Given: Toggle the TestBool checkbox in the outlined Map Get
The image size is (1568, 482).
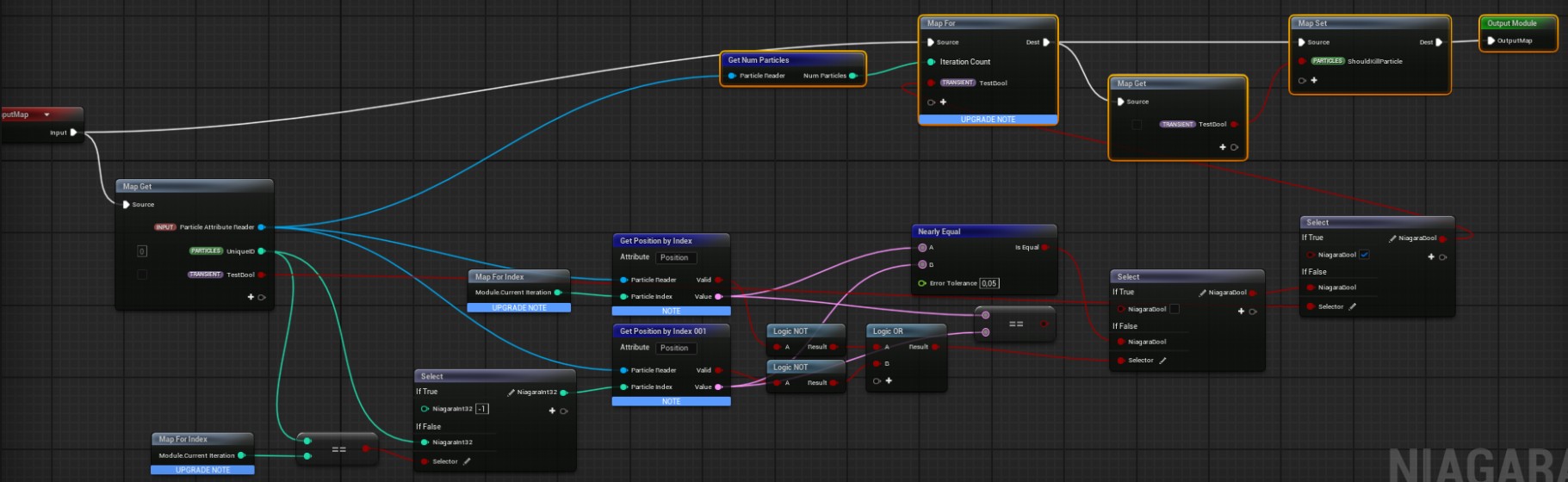Looking at the screenshot, I should point(1137,125).
